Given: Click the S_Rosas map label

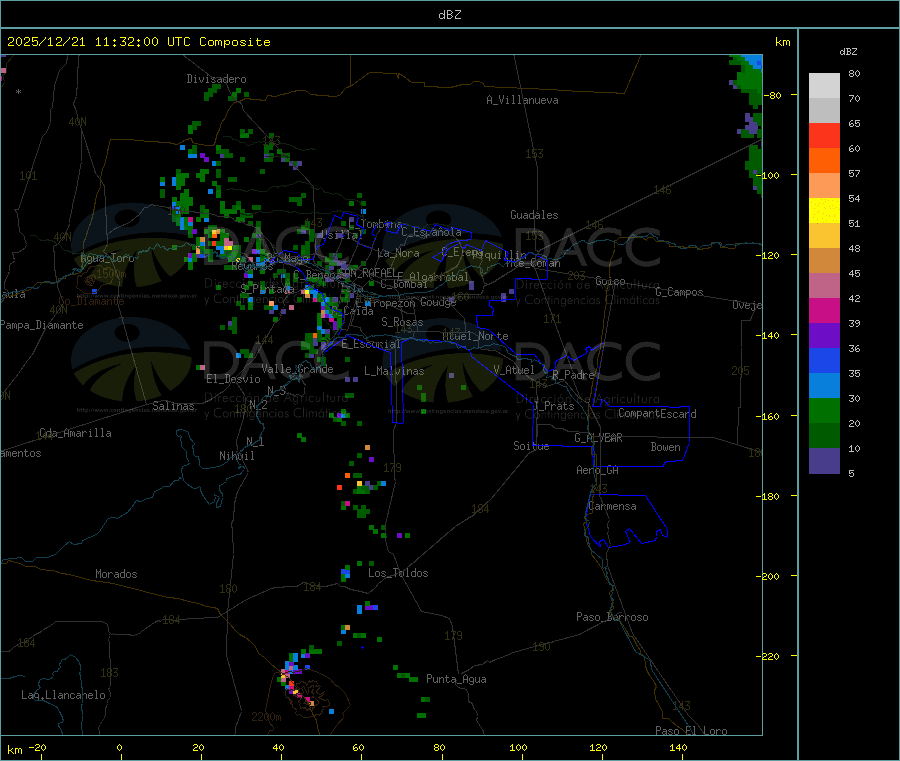Looking at the screenshot, I should pos(402,322).
